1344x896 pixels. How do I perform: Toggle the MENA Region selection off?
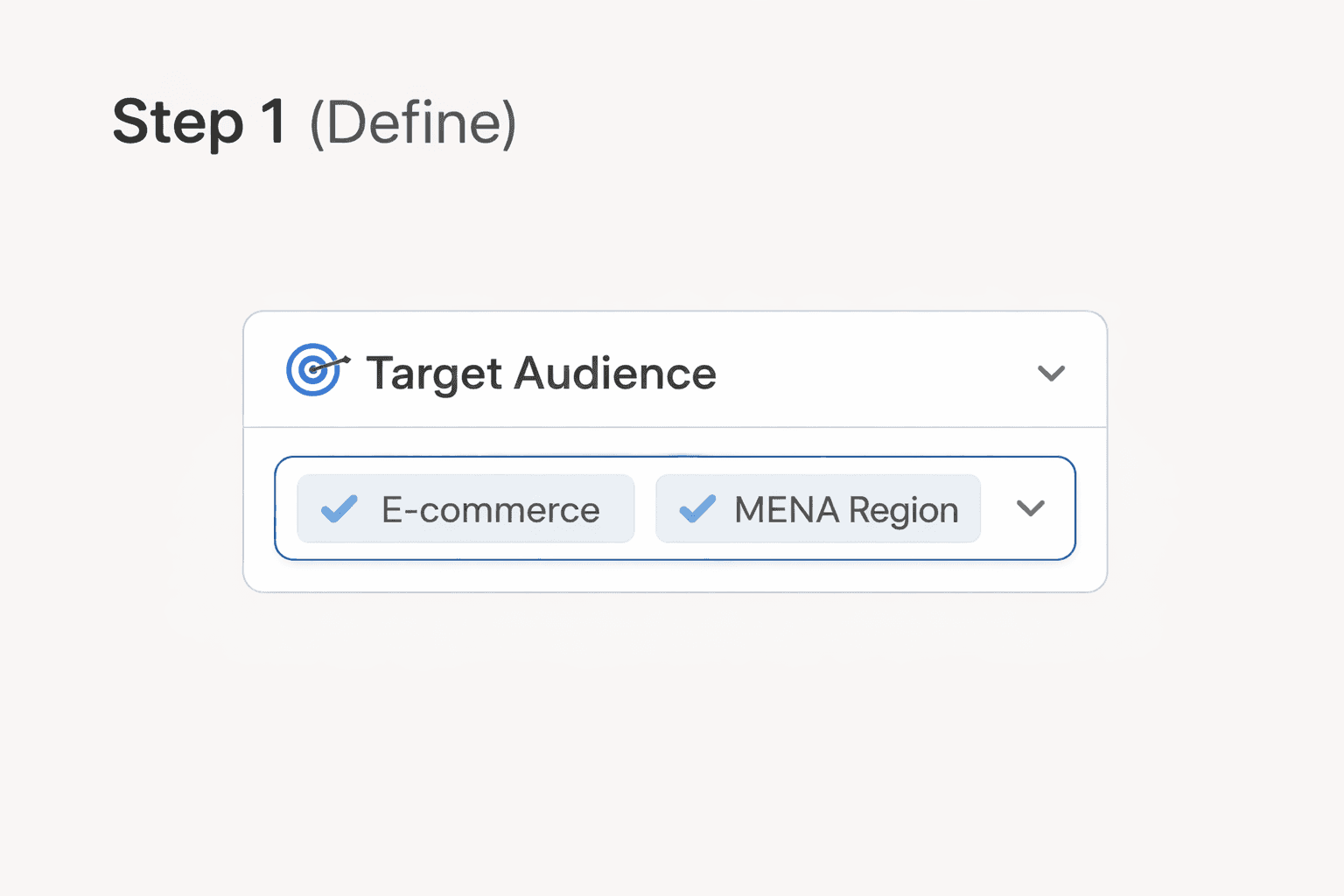point(817,507)
